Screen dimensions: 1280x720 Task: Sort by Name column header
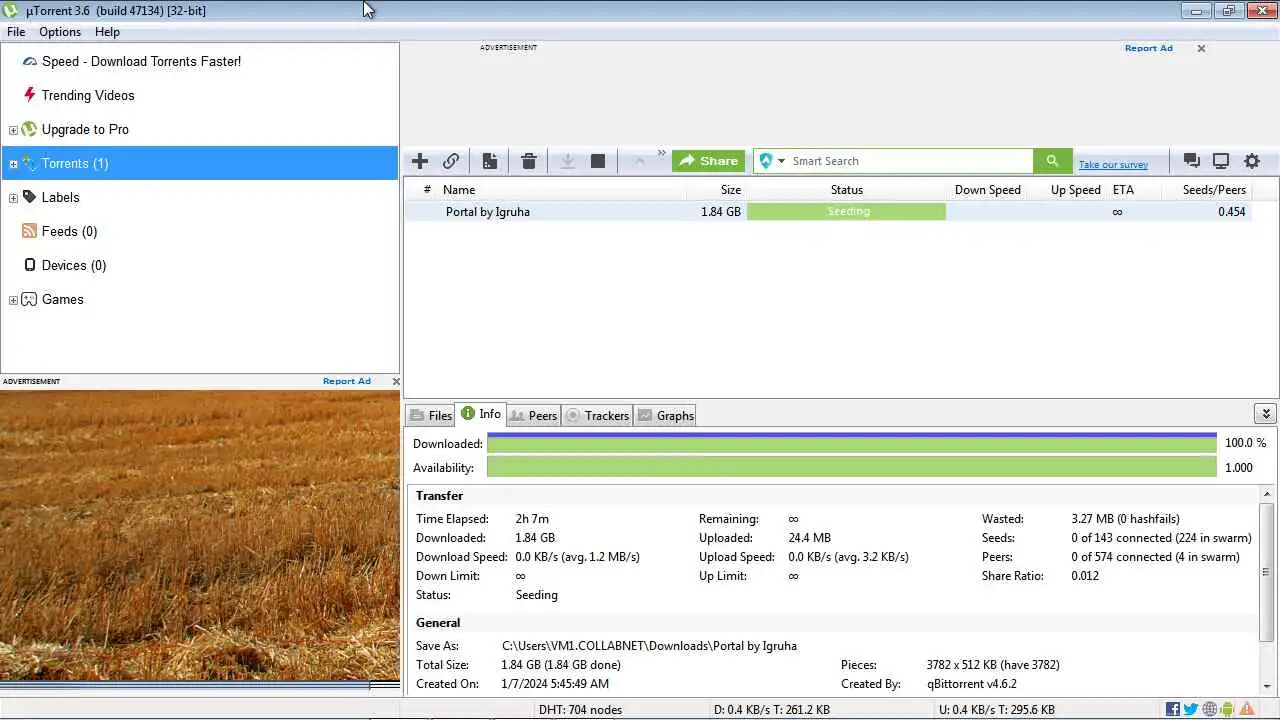(459, 190)
